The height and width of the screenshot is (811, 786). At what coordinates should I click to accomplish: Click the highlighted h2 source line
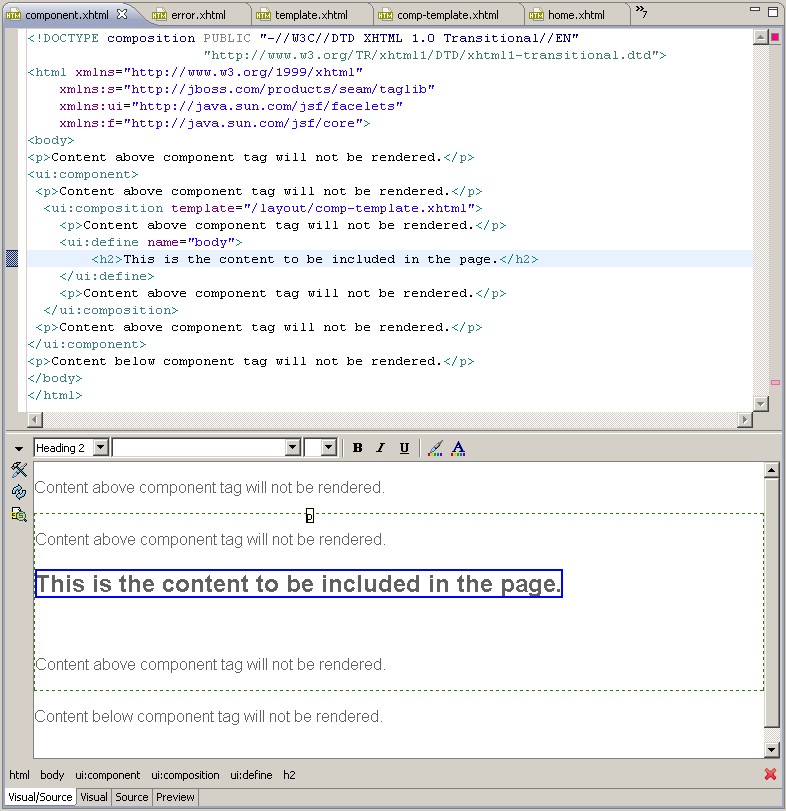tap(390, 259)
